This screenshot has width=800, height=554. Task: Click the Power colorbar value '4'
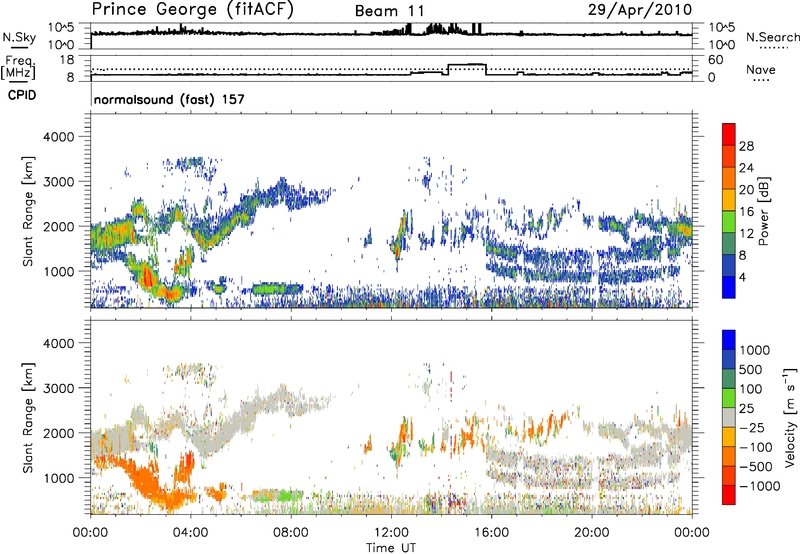click(x=743, y=278)
